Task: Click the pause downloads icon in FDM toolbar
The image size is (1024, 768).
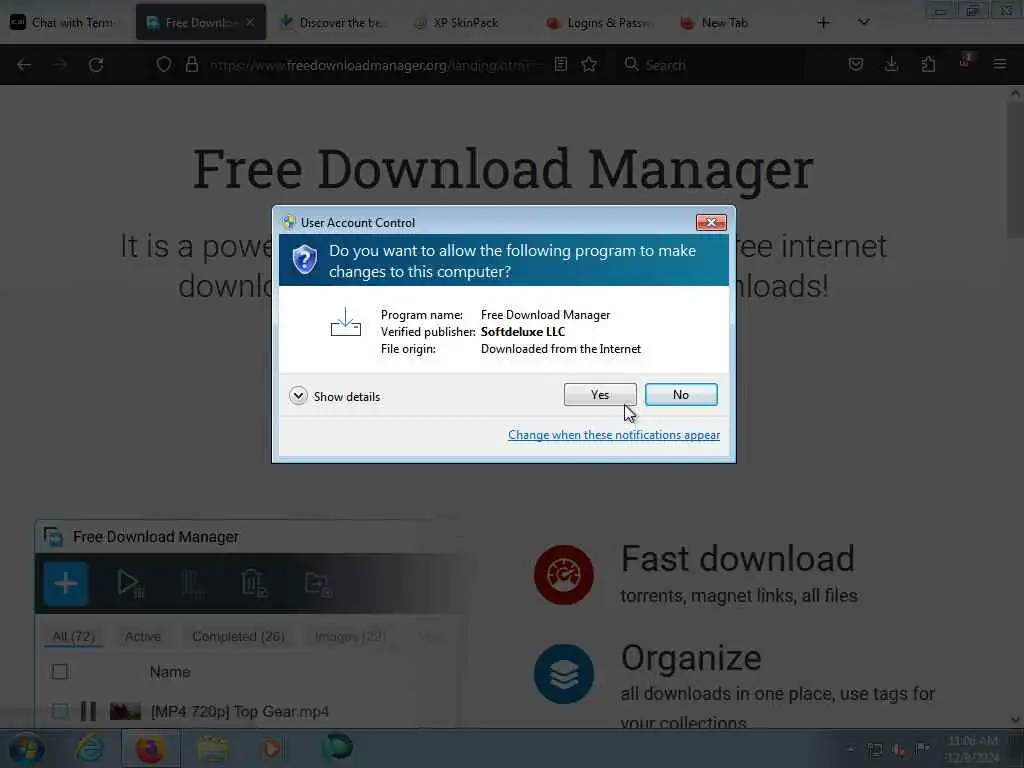Action: point(193,583)
